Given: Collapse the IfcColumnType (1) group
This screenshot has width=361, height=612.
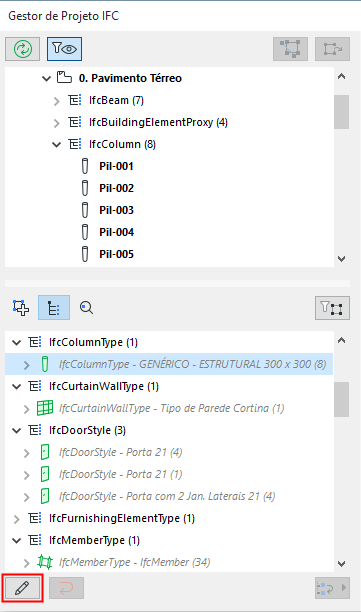Looking at the screenshot, I should coord(16,343).
